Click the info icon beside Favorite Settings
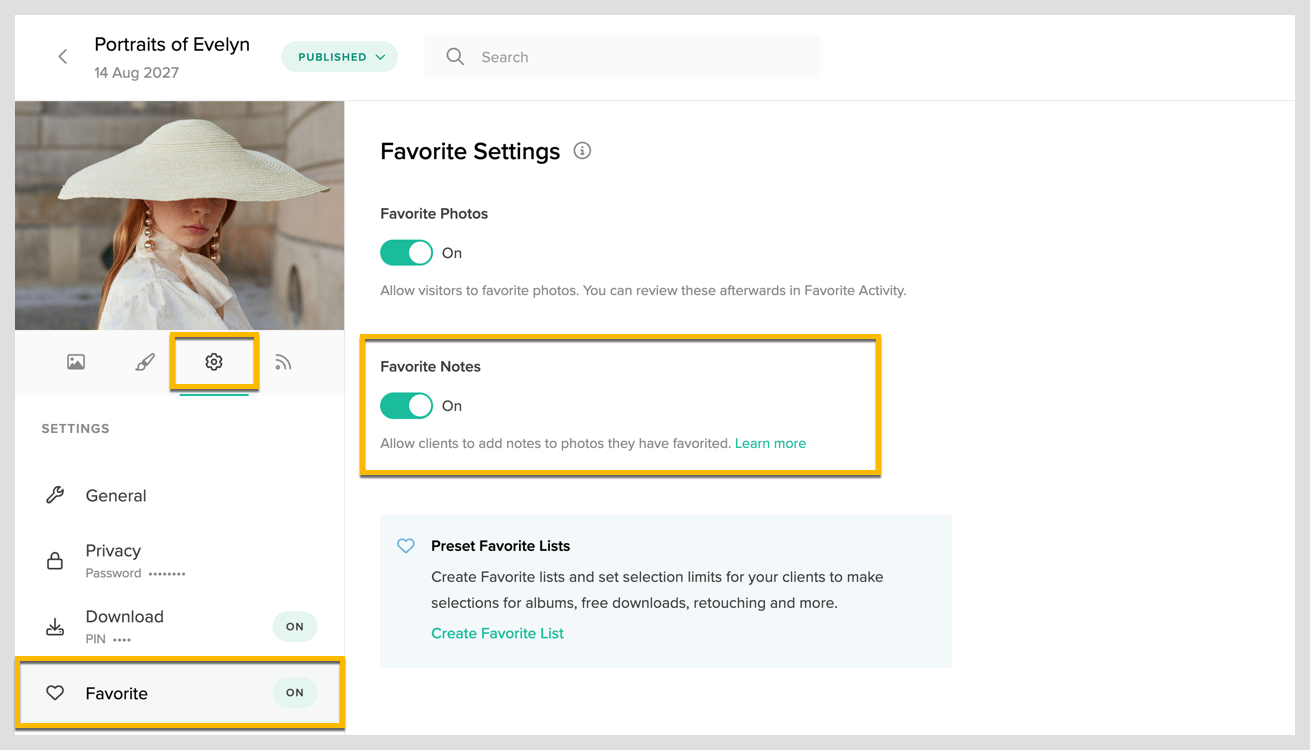The image size is (1310, 750). tap(582, 151)
